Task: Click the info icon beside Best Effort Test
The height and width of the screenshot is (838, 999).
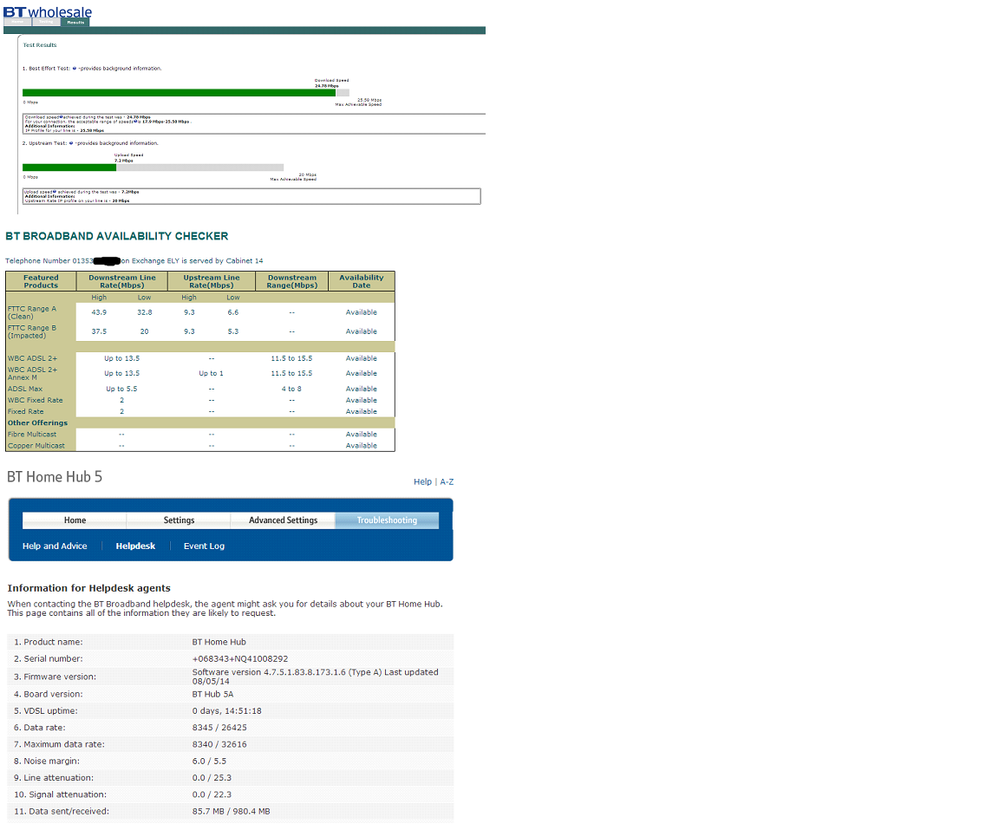Action: pyautogui.click(x=75, y=68)
